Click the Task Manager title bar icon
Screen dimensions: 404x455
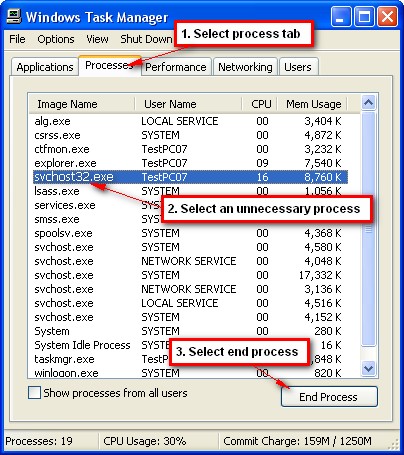tap(14, 16)
